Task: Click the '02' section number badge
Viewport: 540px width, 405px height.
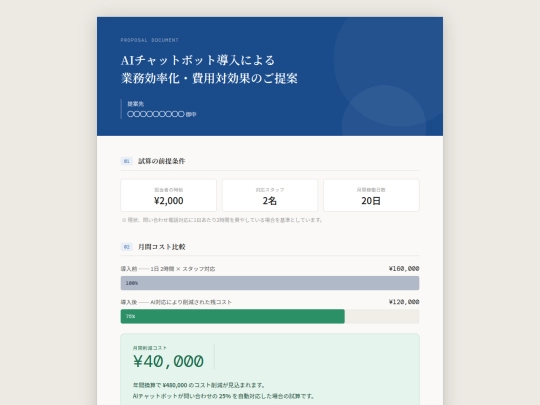Action: (x=126, y=247)
